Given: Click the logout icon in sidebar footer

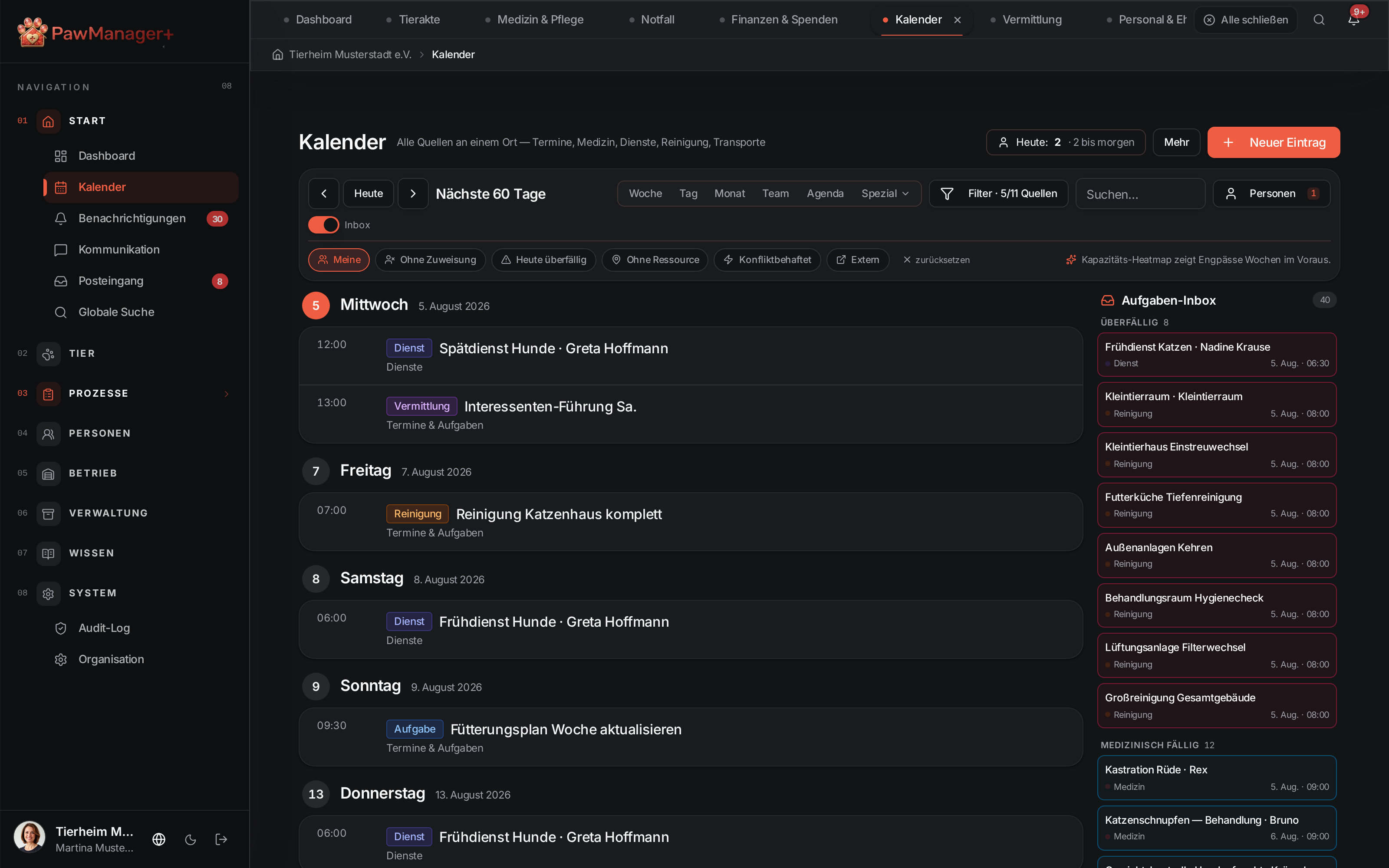Looking at the screenshot, I should pyautogui.click(x=221, y=839).
